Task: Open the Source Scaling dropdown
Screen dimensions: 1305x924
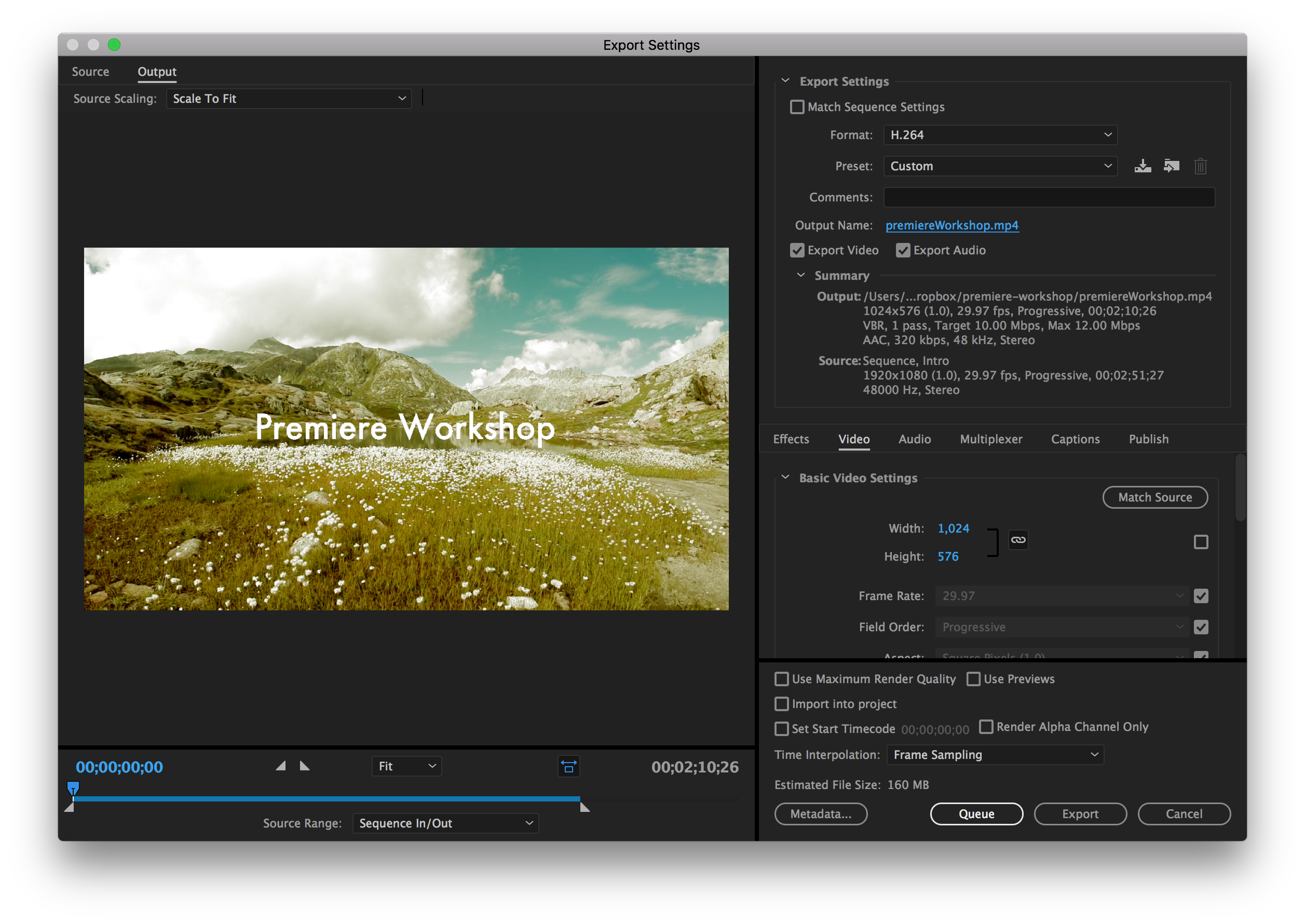Action: 288,98
